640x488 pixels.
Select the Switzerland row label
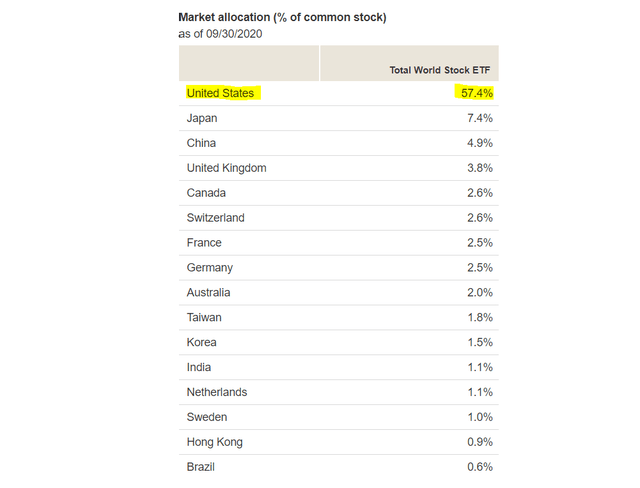point(216,218)
